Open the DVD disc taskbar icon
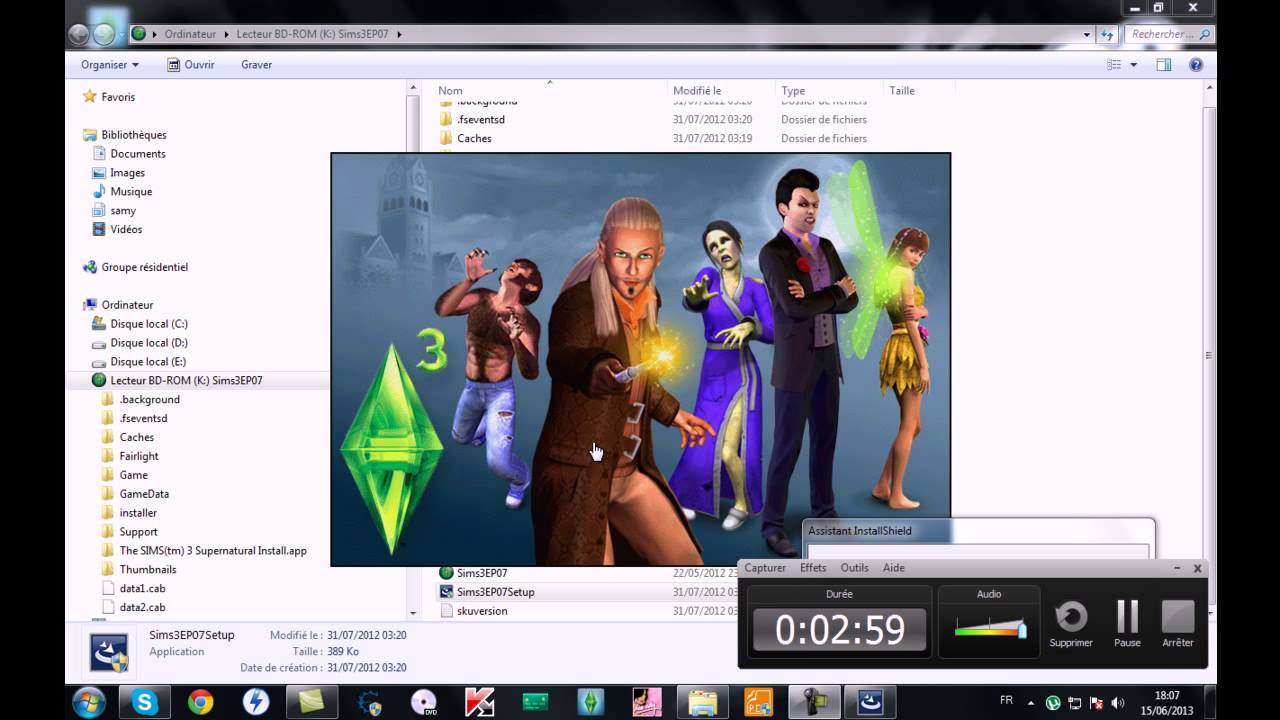The width and height of the screenshot is (1280, 720). [424, 702]
